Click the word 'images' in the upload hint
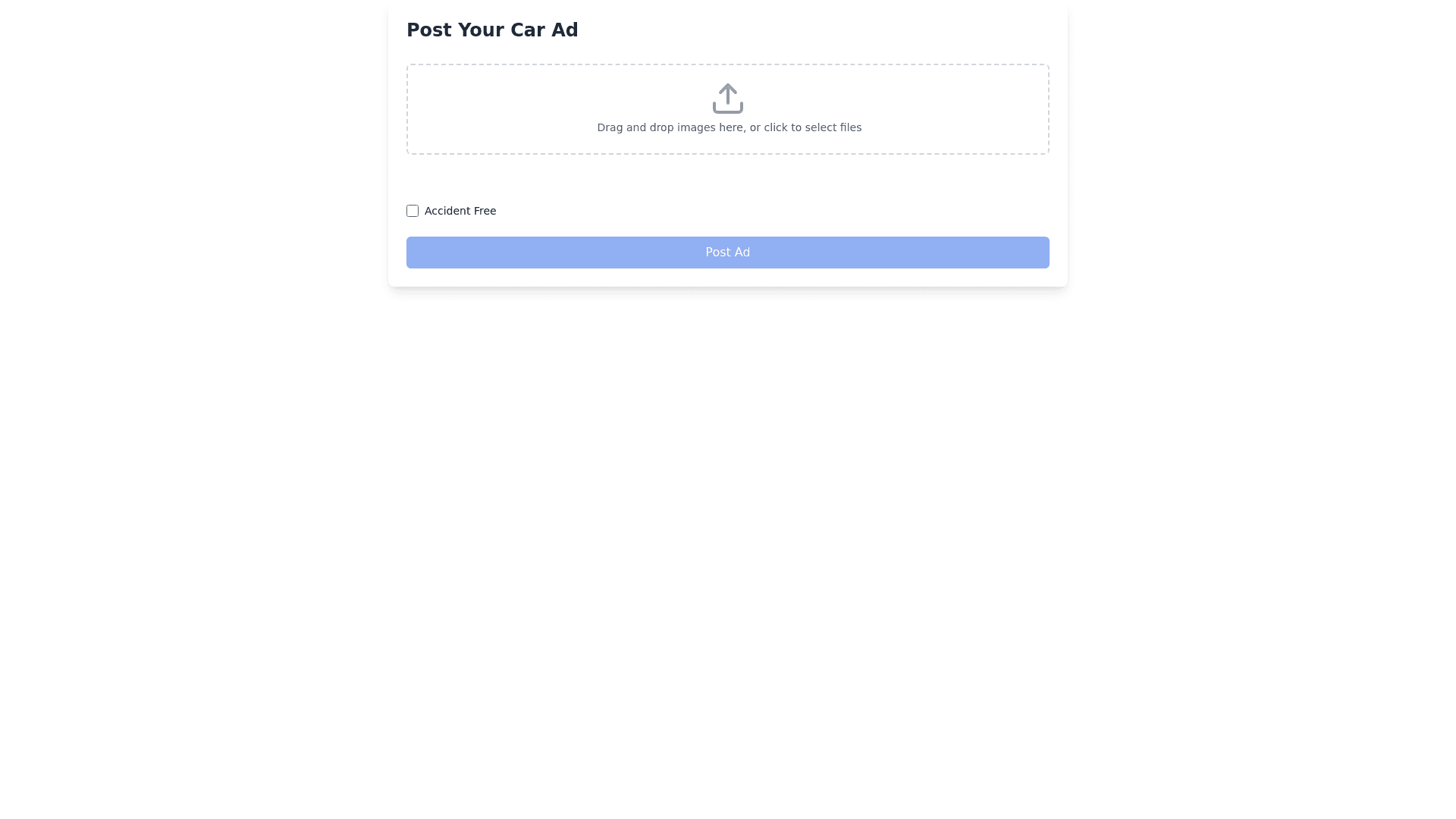Image resolution: width=1456 pixels, height=819 pixels. coord(696,127)
